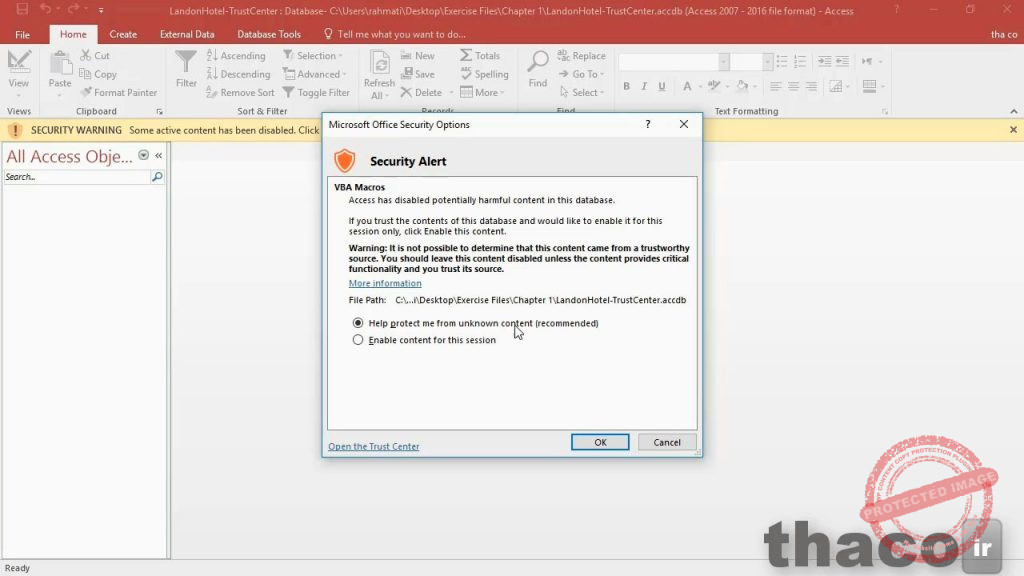Viewport: 1024px width, 576px height.
Task: Open the Database Tools tab
Action: (x=269, y=34)
